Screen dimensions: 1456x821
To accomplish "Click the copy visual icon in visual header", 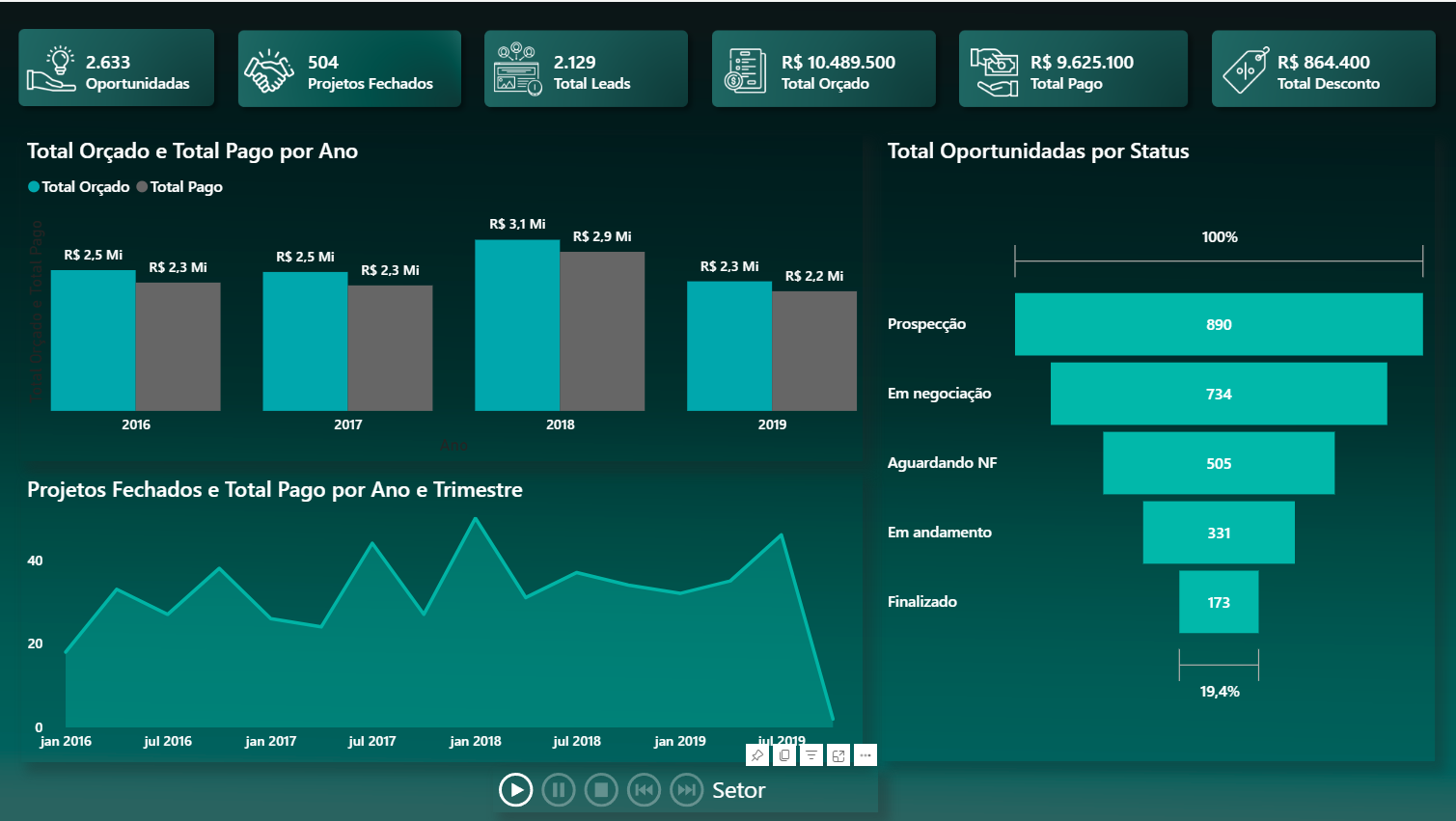I will click(x=783, y=755).
